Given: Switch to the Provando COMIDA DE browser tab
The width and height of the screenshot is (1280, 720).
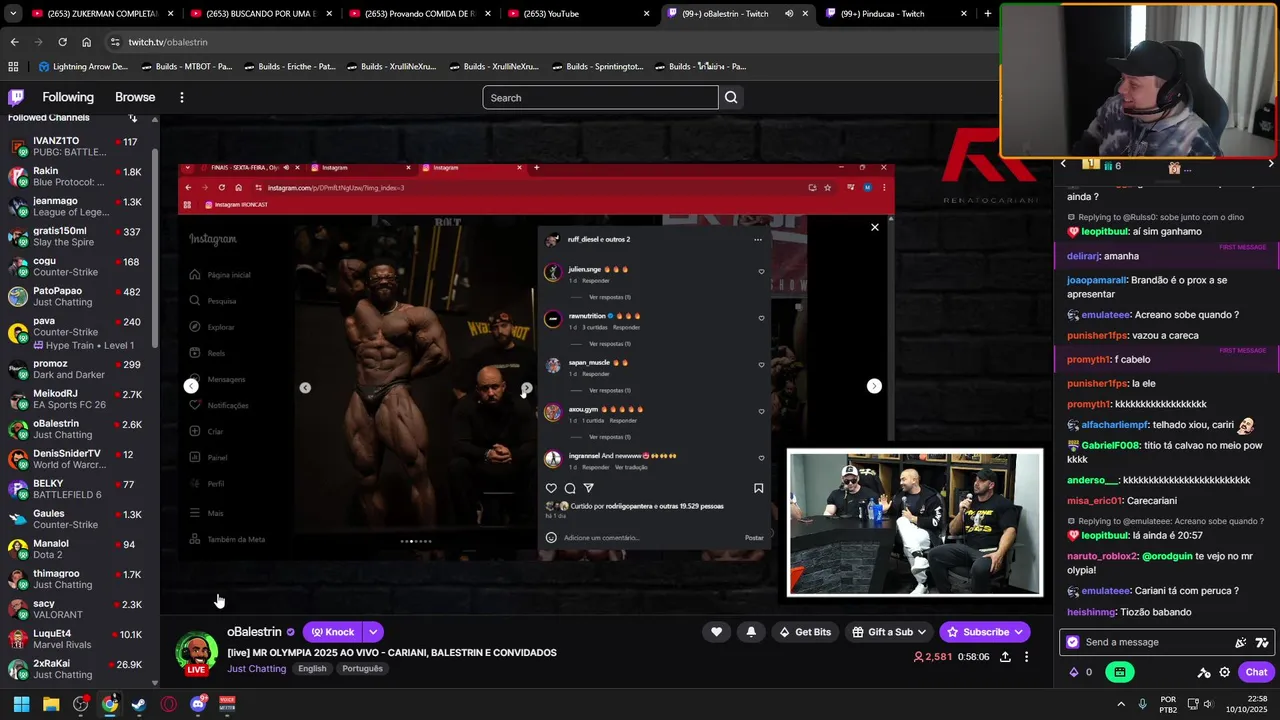Looking at the screenshot, I should click(420, 13).
